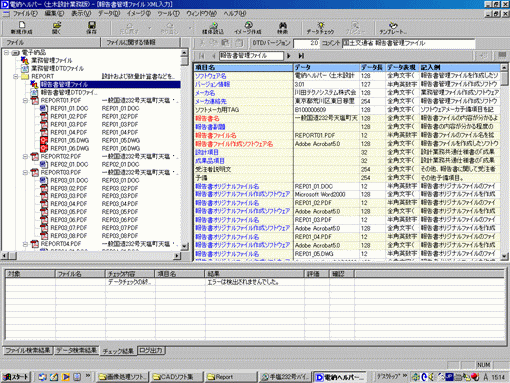510x383 pixels.
Task: Click the 項目名 column header
Action: click(x=243, y=67)
